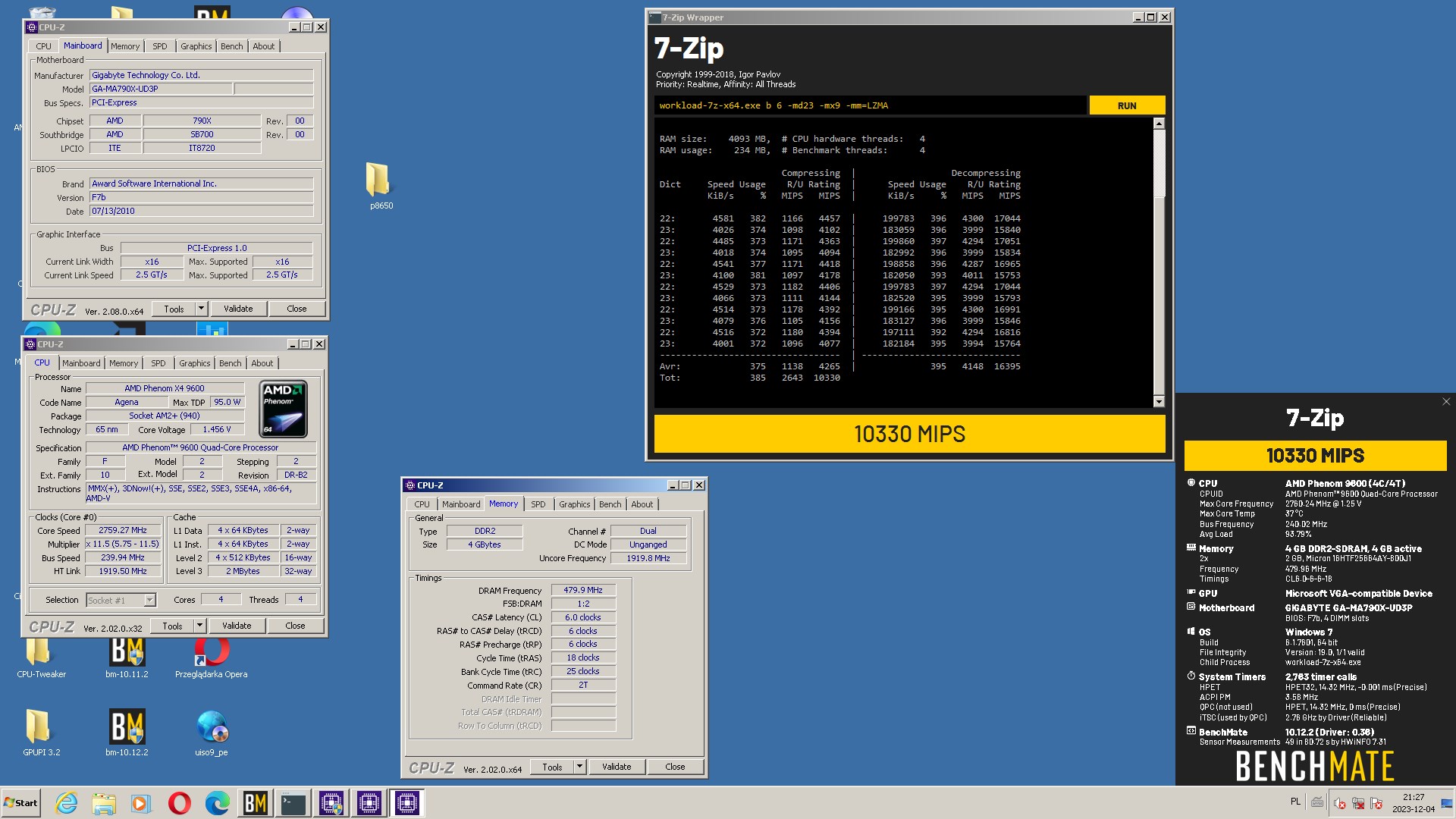Click the third red-crossed system tray icon
Screen dimensions: 1456x819
[x=1376, y=803]
